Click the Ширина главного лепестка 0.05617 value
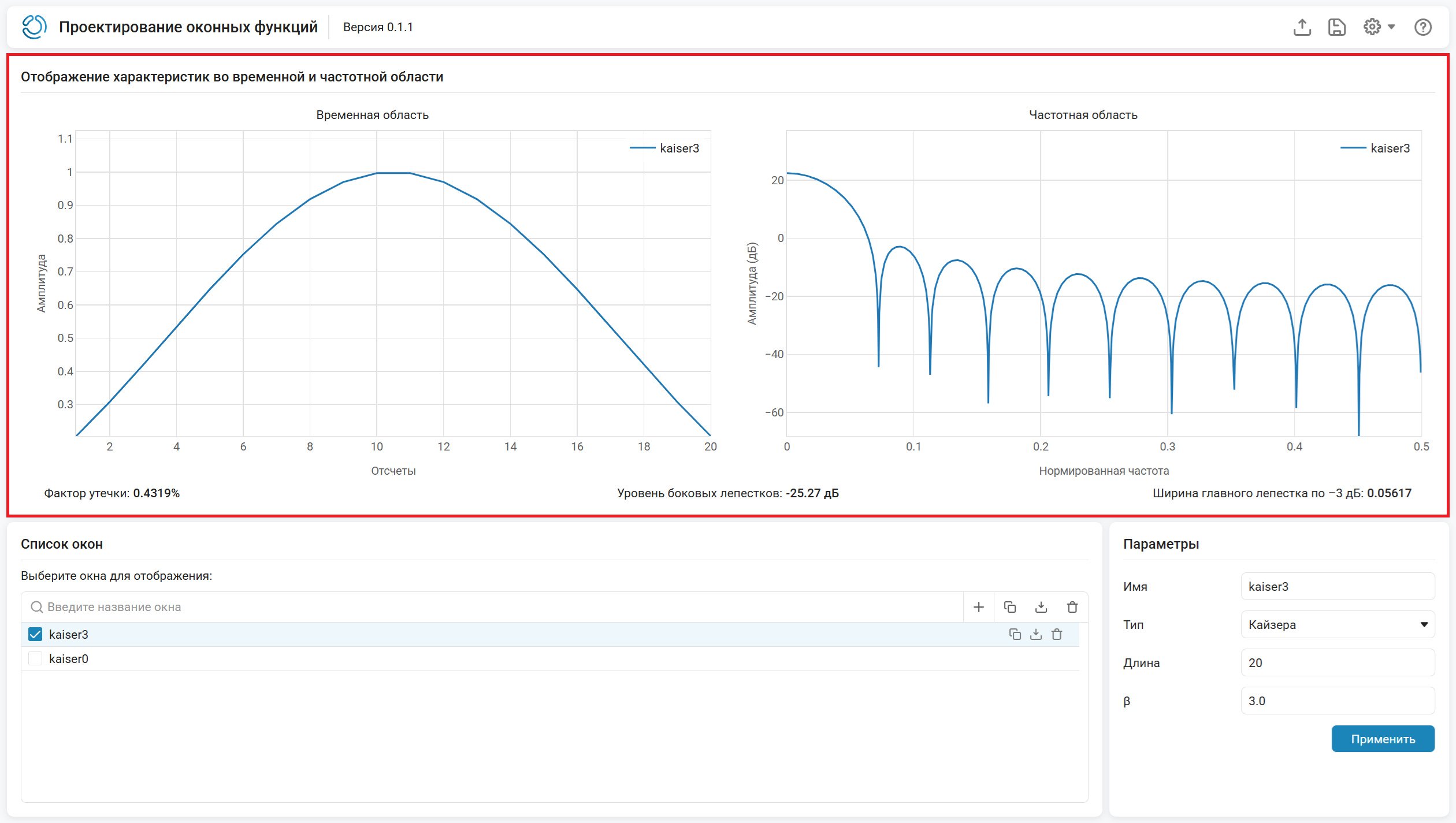 [1390, 493]
